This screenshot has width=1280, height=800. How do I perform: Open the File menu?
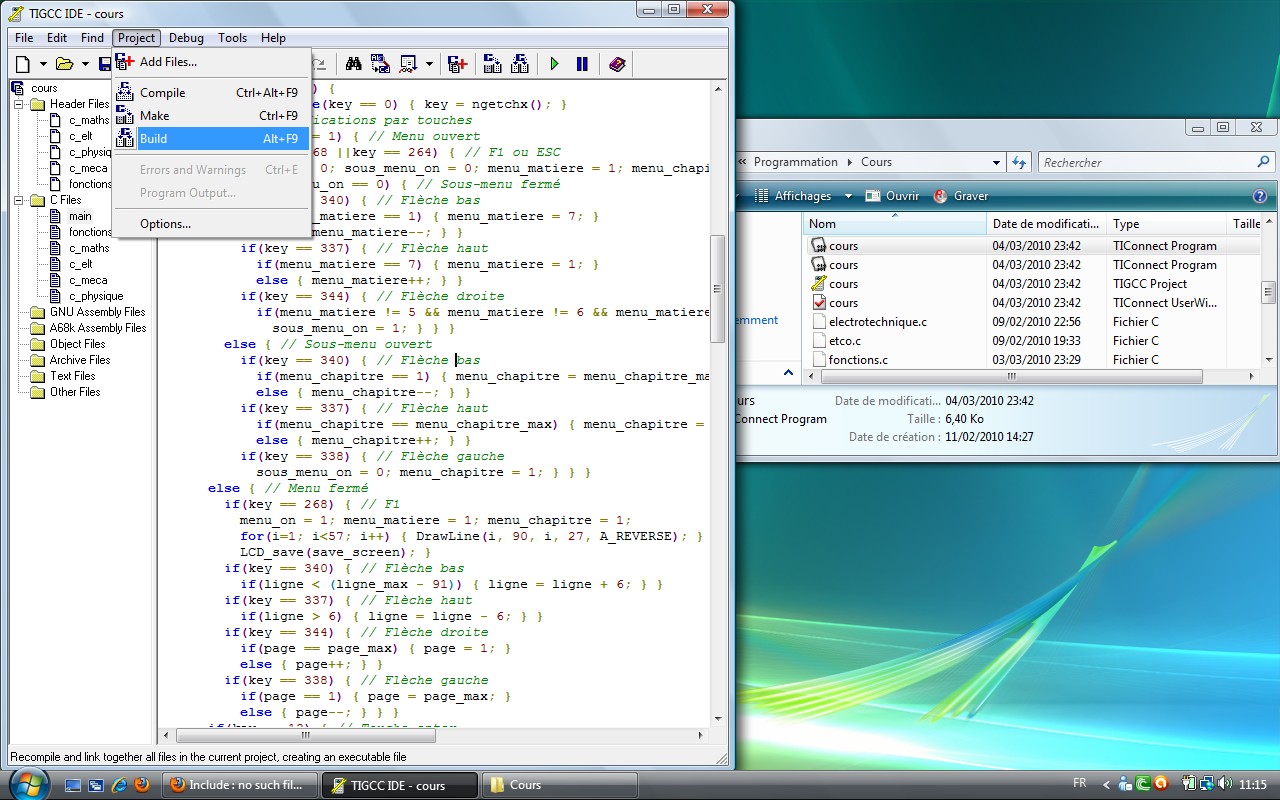tap(24, 38)
